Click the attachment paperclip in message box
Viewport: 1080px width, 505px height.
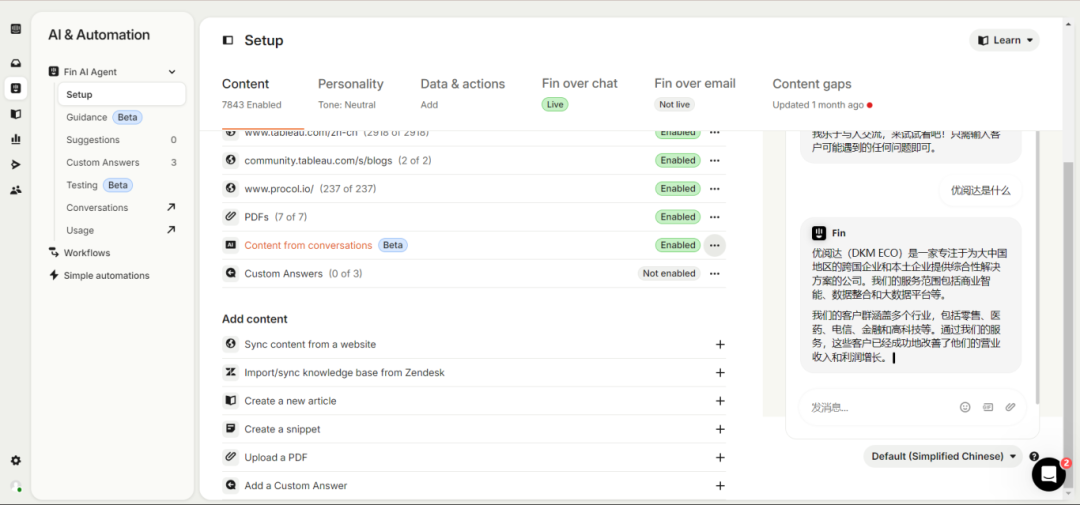1010,407
